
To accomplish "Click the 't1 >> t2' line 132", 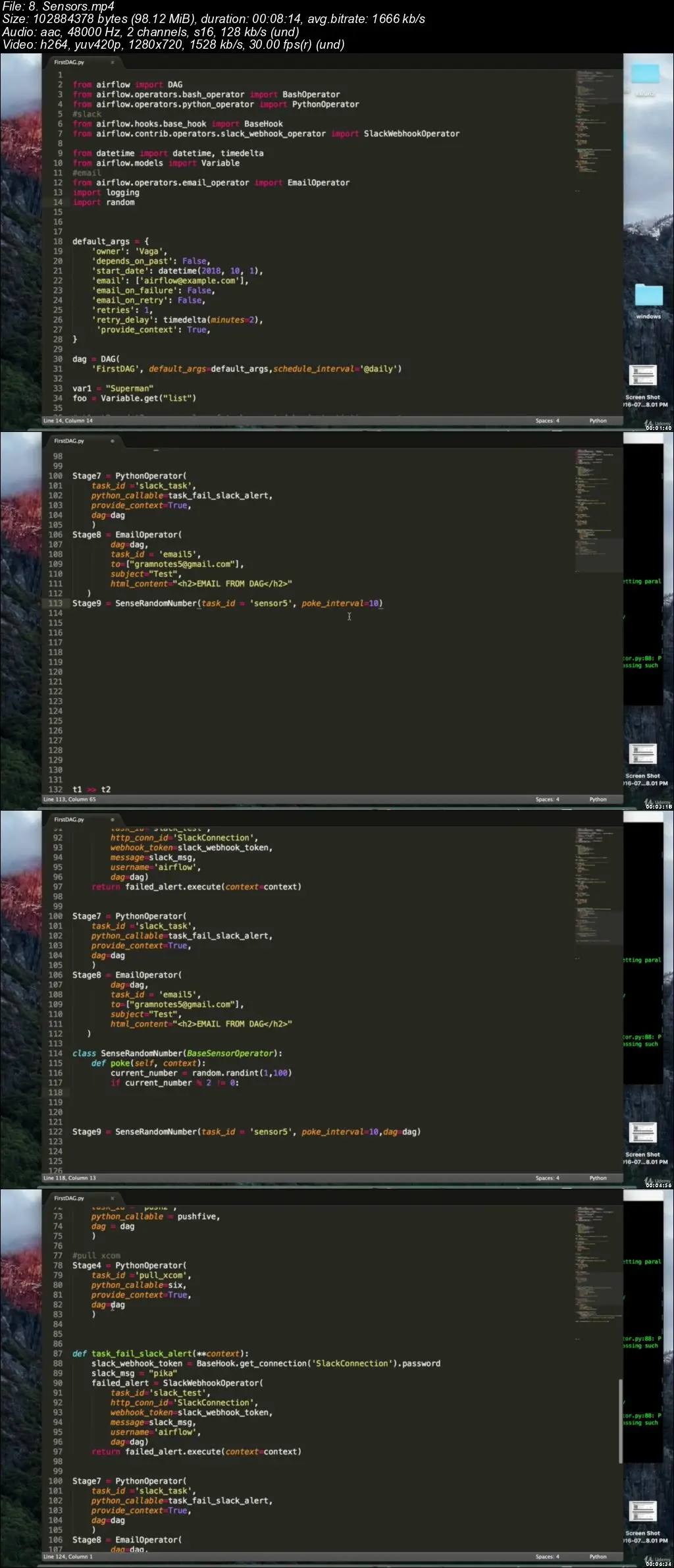I will [91, 790].
